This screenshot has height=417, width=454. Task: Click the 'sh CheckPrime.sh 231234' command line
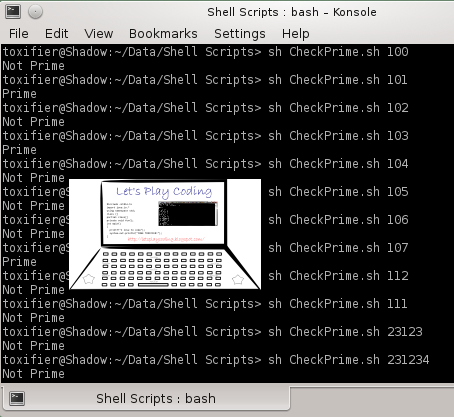click(x=349, y=360)
